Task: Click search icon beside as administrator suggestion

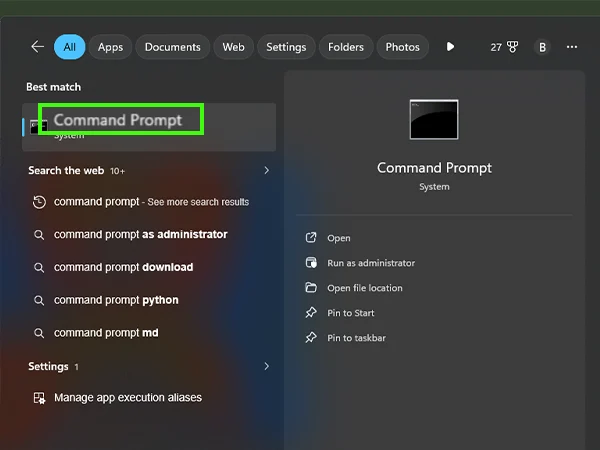Action: click(x=39, y=235)
